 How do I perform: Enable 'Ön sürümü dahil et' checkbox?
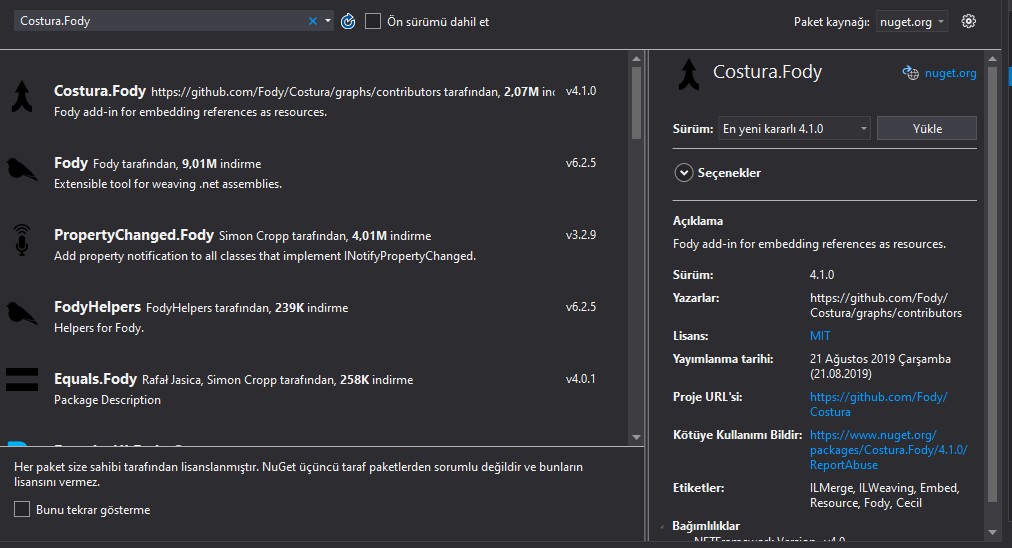[373, 21]
